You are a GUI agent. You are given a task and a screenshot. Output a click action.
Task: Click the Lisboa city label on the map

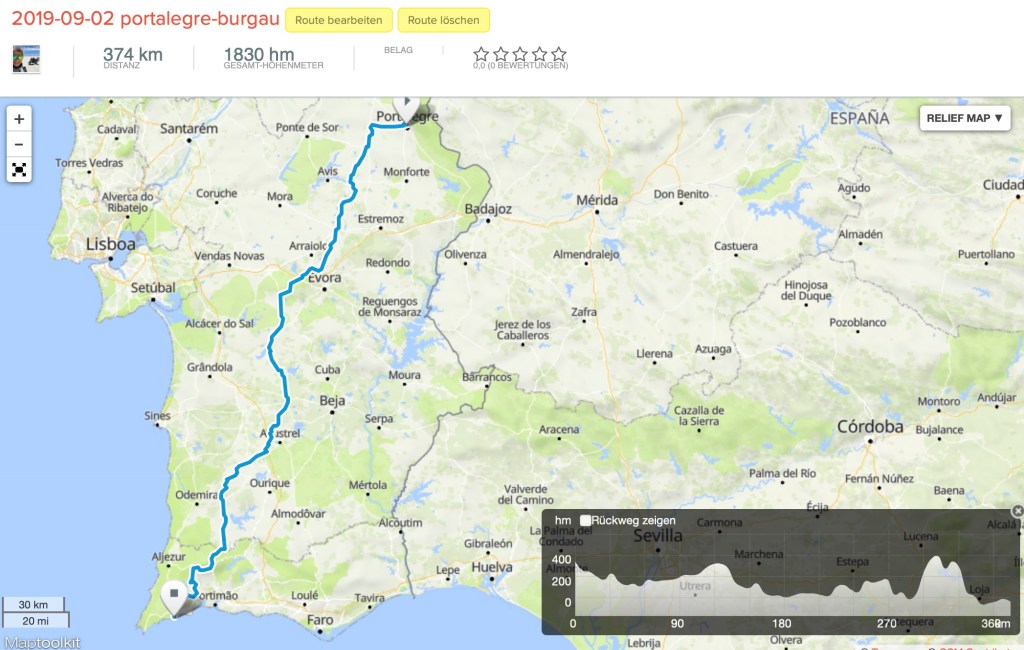pyautogui.click(x=111, y=244)
